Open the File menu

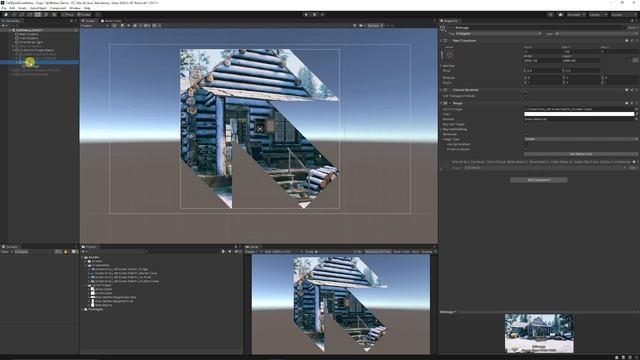point(4,8)
